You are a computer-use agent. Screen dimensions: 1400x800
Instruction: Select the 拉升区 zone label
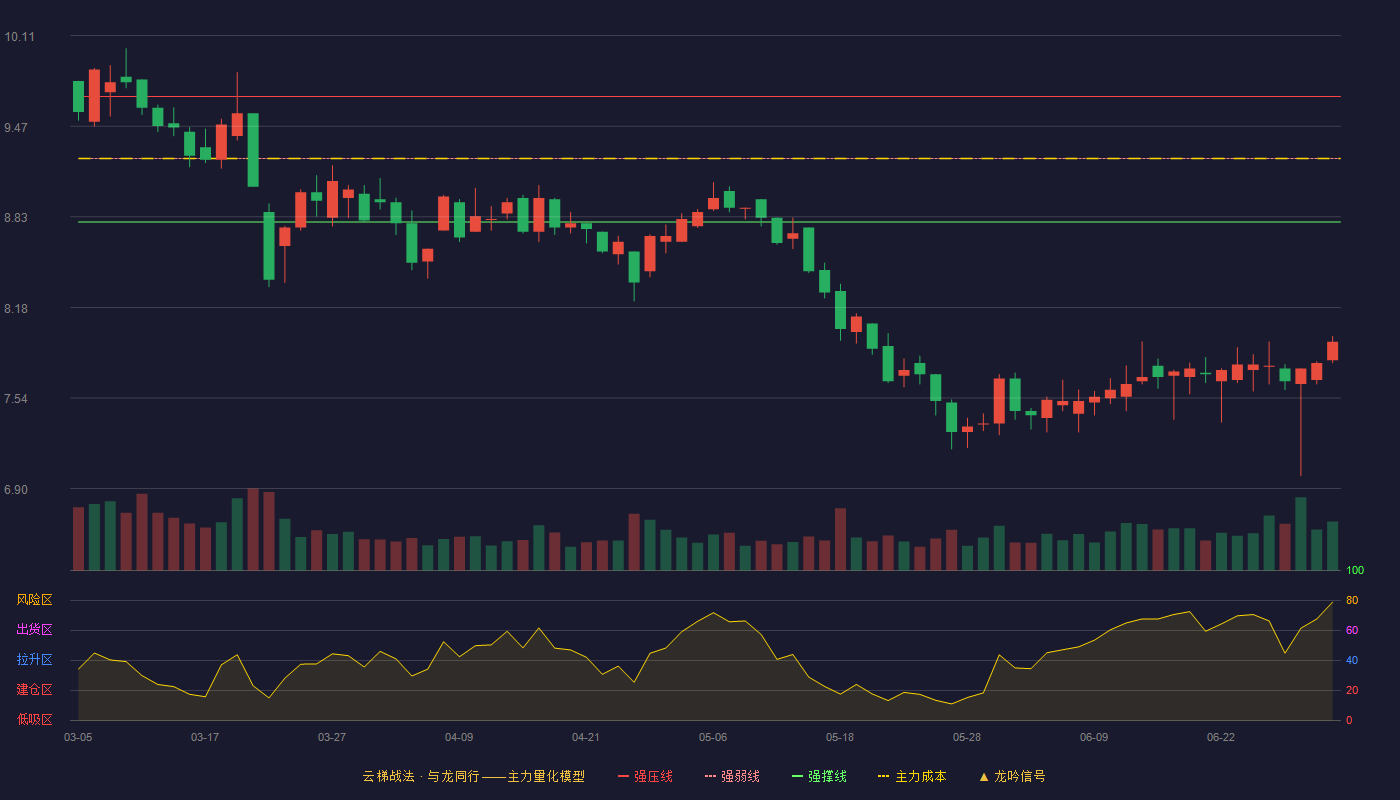(x=35, y=660)
